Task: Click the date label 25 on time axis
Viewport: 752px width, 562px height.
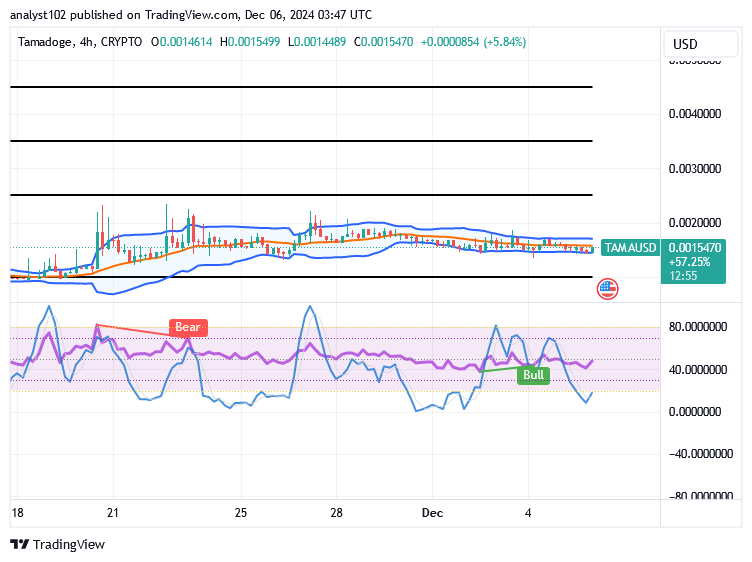Action: 241,513
